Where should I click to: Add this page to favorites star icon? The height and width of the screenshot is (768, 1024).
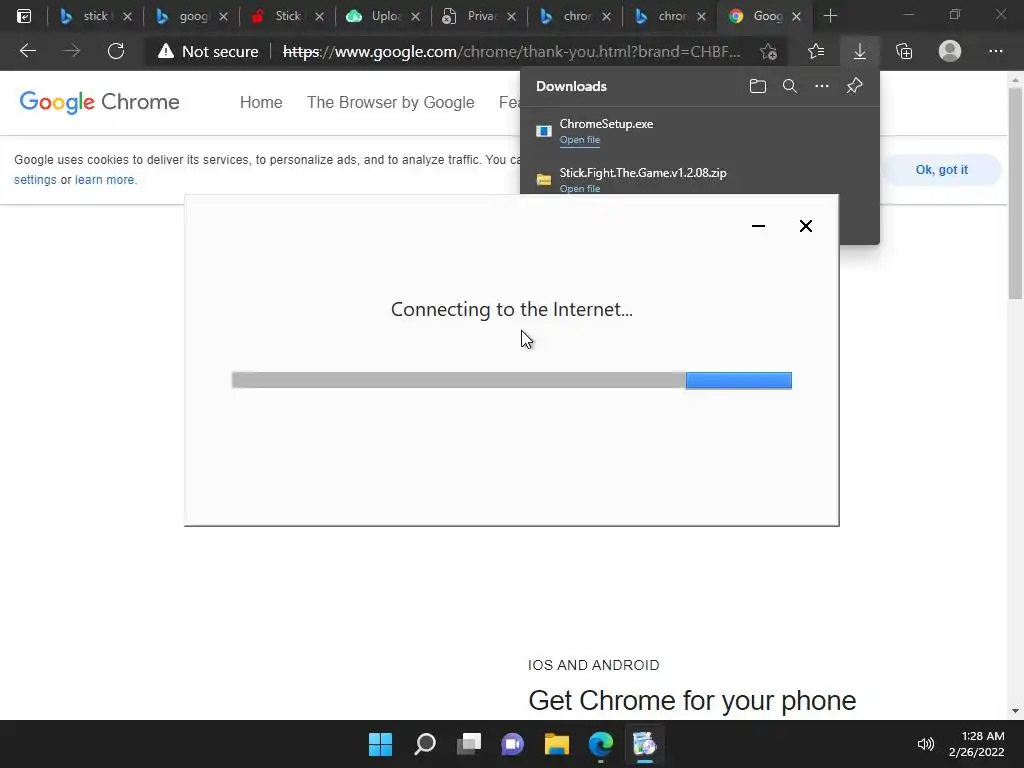(769, 51)
